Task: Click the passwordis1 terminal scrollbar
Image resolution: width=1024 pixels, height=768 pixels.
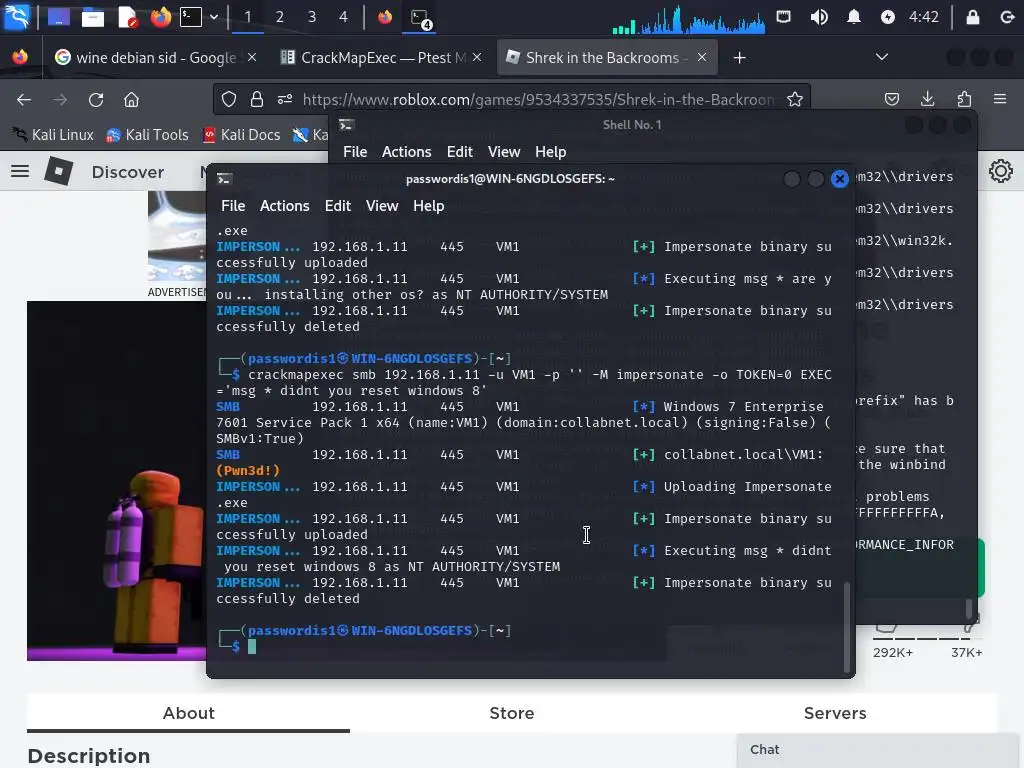Action: pos(847,627)
